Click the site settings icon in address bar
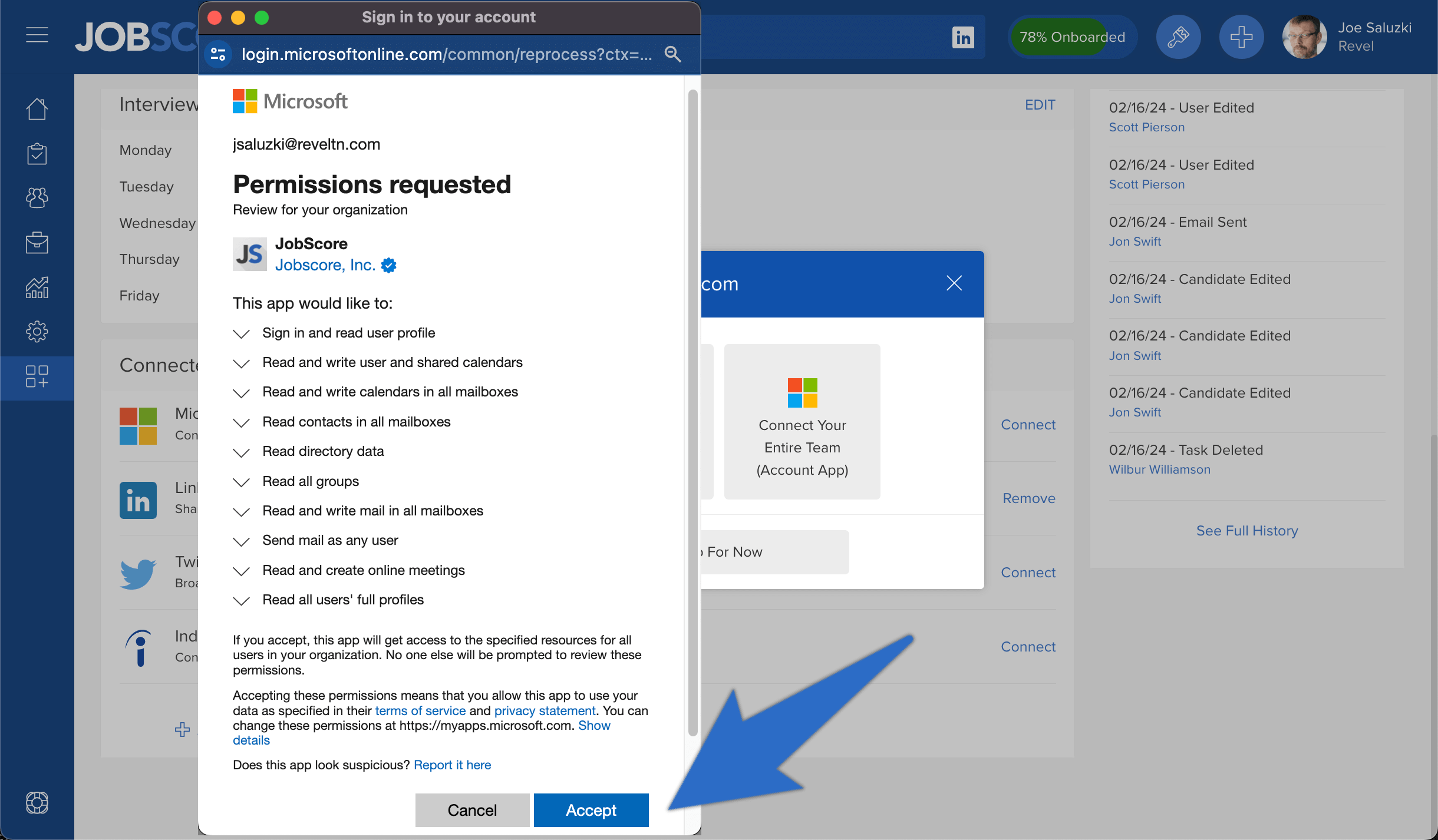1438x840 pixels. pyautogui.click(x=218, y=54)
